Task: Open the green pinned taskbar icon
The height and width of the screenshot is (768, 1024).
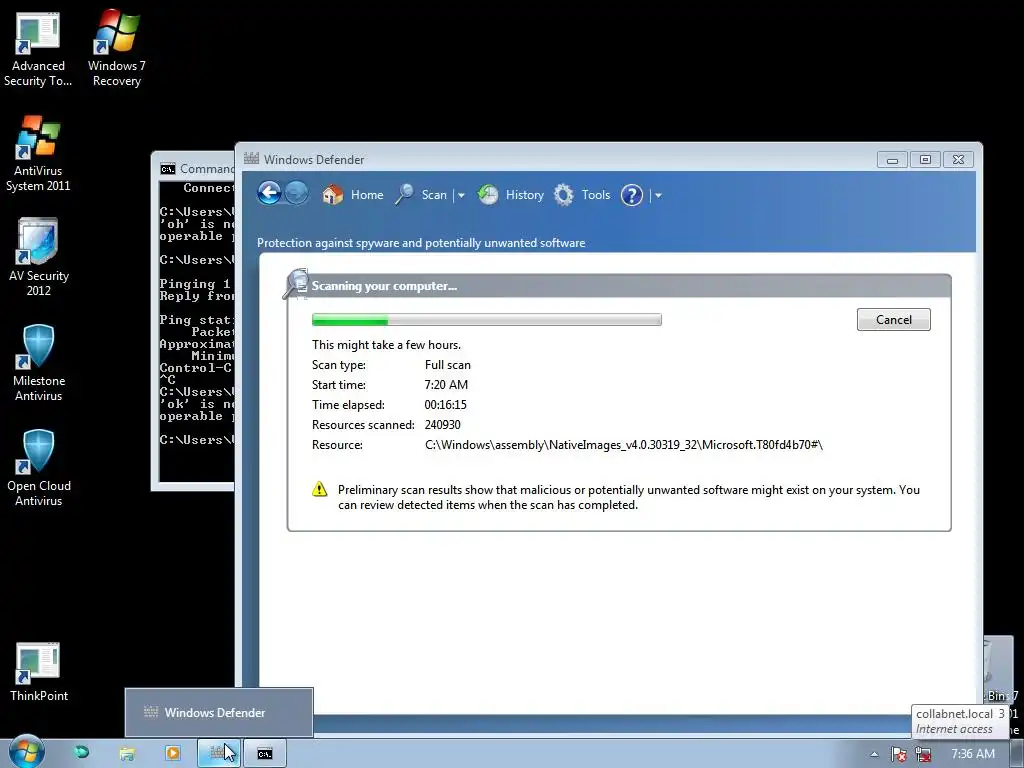Action: tap(82, 752)
